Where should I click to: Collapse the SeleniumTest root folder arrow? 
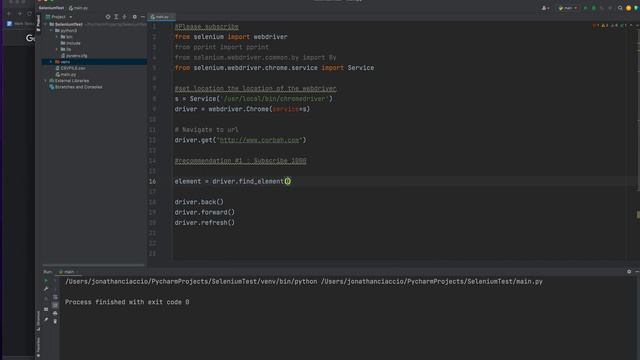click(x=45, y=24)
